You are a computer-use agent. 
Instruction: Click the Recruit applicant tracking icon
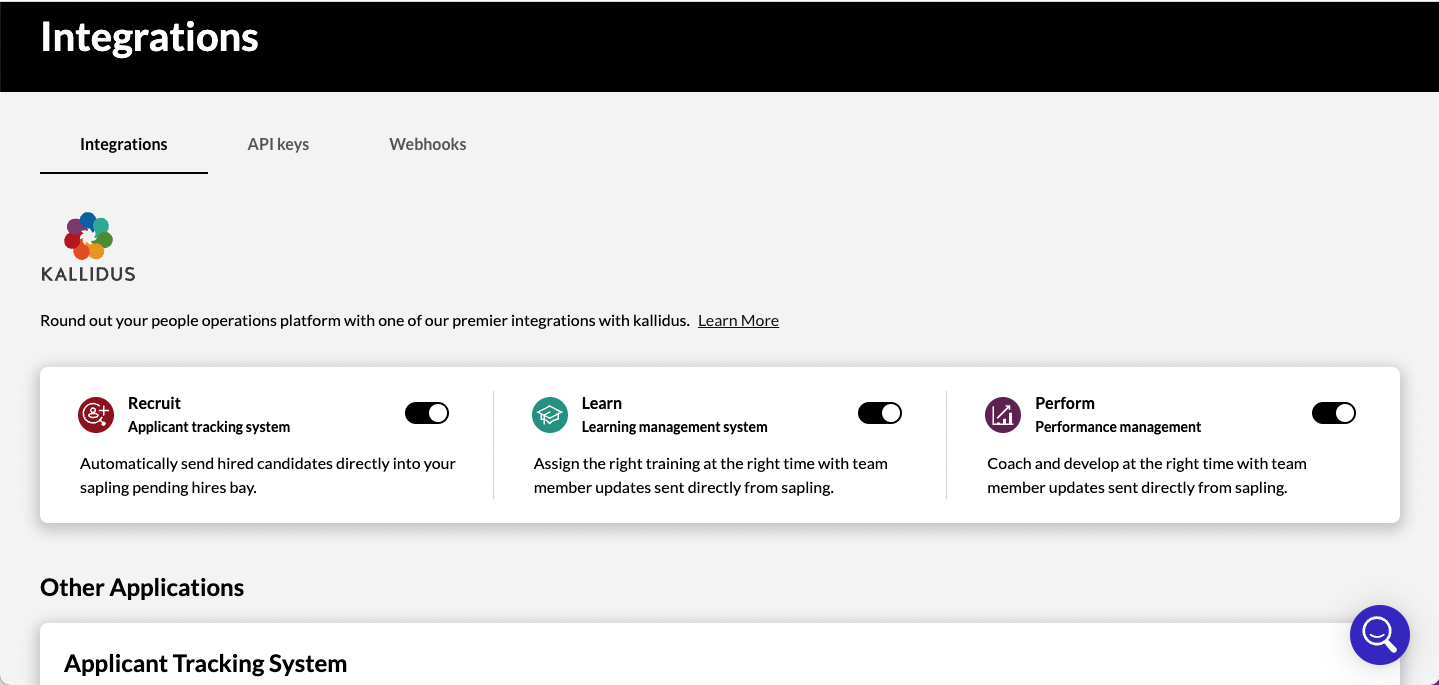click(96, 414)
